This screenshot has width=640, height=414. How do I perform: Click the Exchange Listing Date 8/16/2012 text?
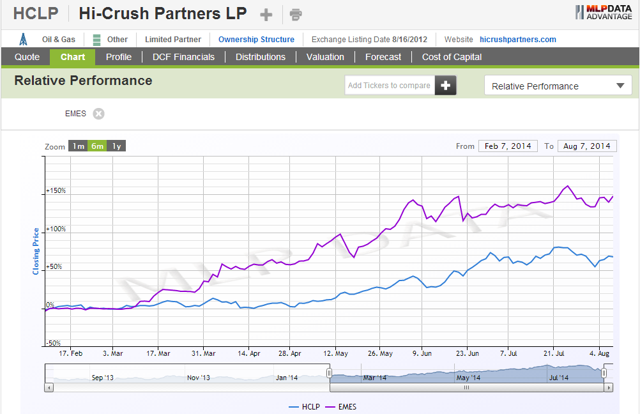pyautogui.click(x=369, y=39)
